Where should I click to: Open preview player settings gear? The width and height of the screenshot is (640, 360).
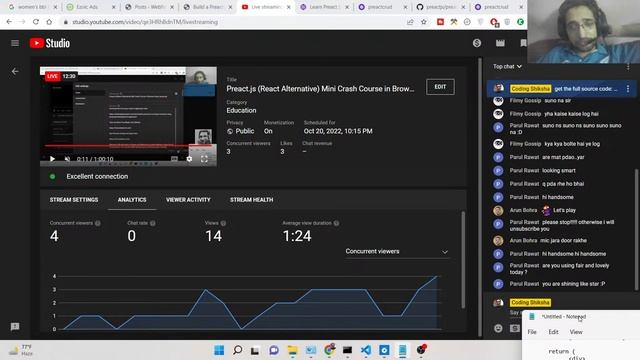189,159
